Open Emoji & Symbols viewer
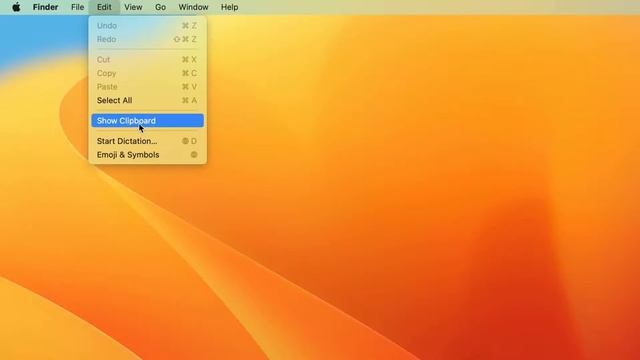The width and height of the screenshot is (640, 360). point(147,155)
